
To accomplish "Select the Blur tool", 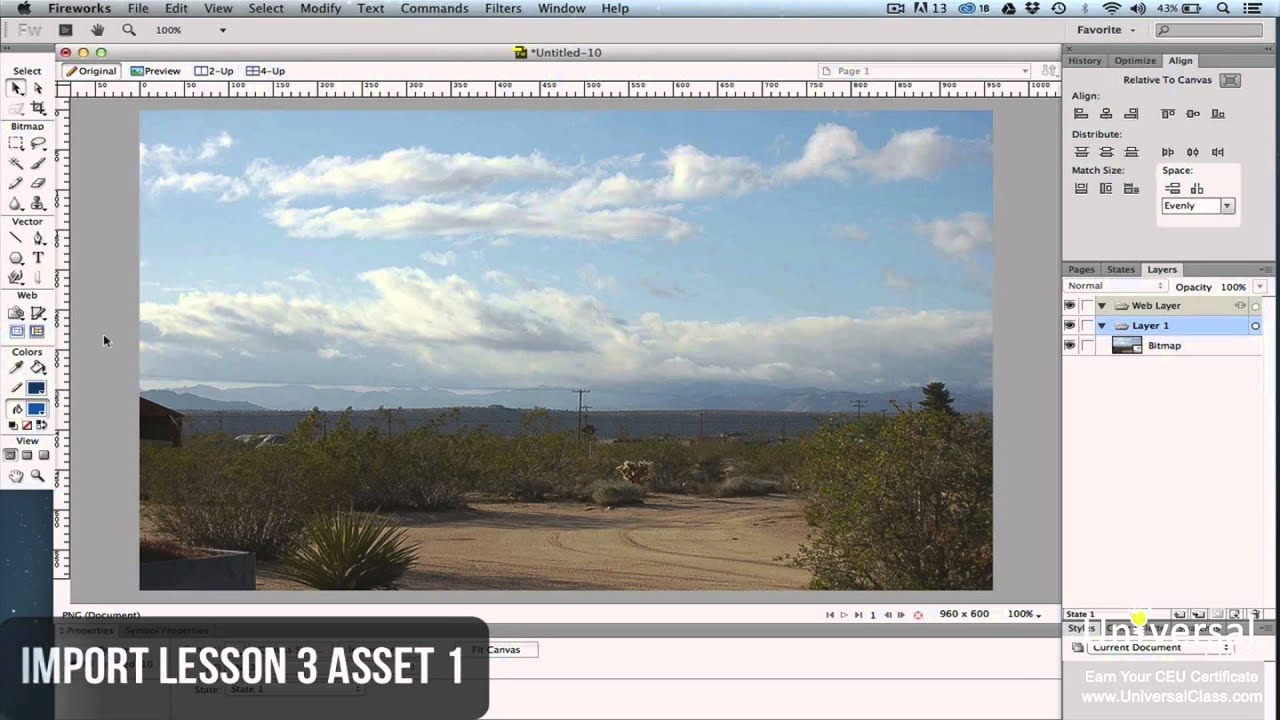I will tap(16, 203).
